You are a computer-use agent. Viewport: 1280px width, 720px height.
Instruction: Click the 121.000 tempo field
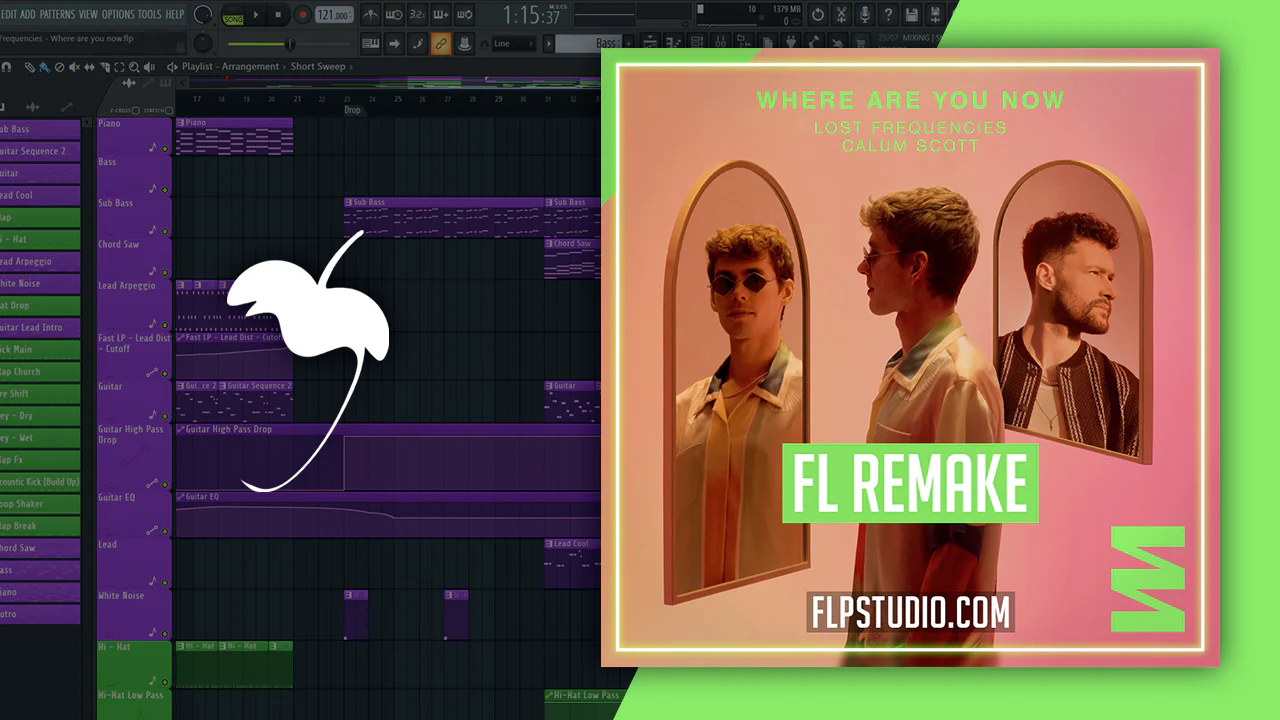(334, 15)
